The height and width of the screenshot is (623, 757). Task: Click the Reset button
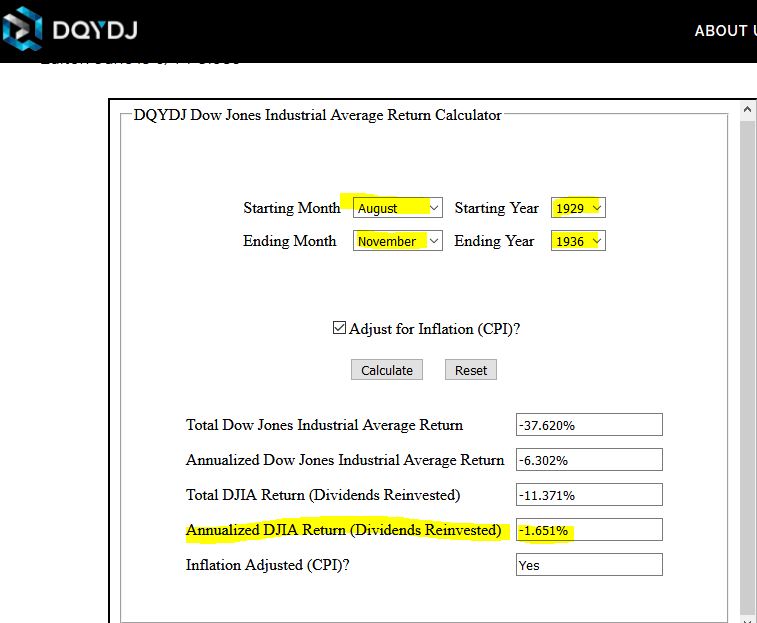471,370
